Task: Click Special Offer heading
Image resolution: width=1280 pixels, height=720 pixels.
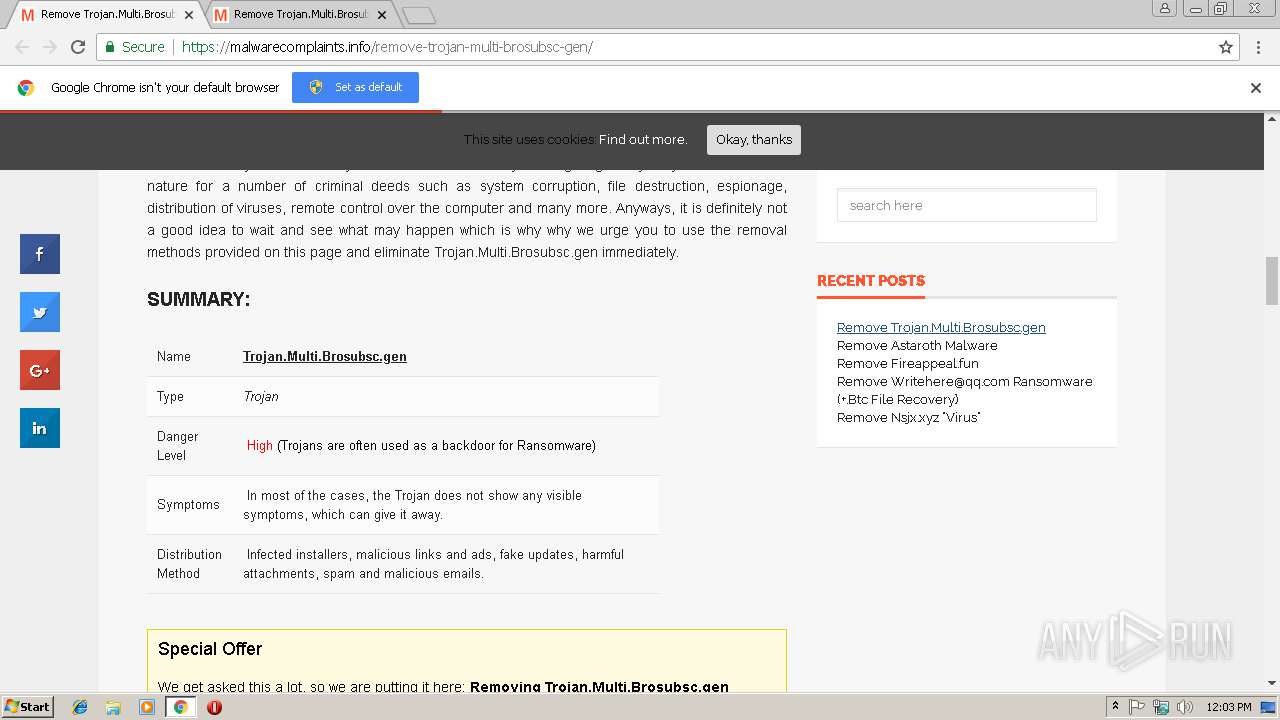Action: click(x=210, y=649)
